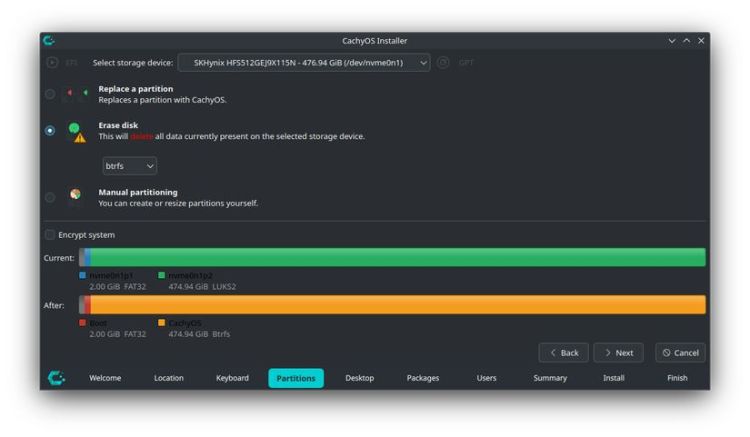The image size is (750, 437).
Task: Click the orange CachyOS segment in After bar
Action: click(x=400, y=304)
